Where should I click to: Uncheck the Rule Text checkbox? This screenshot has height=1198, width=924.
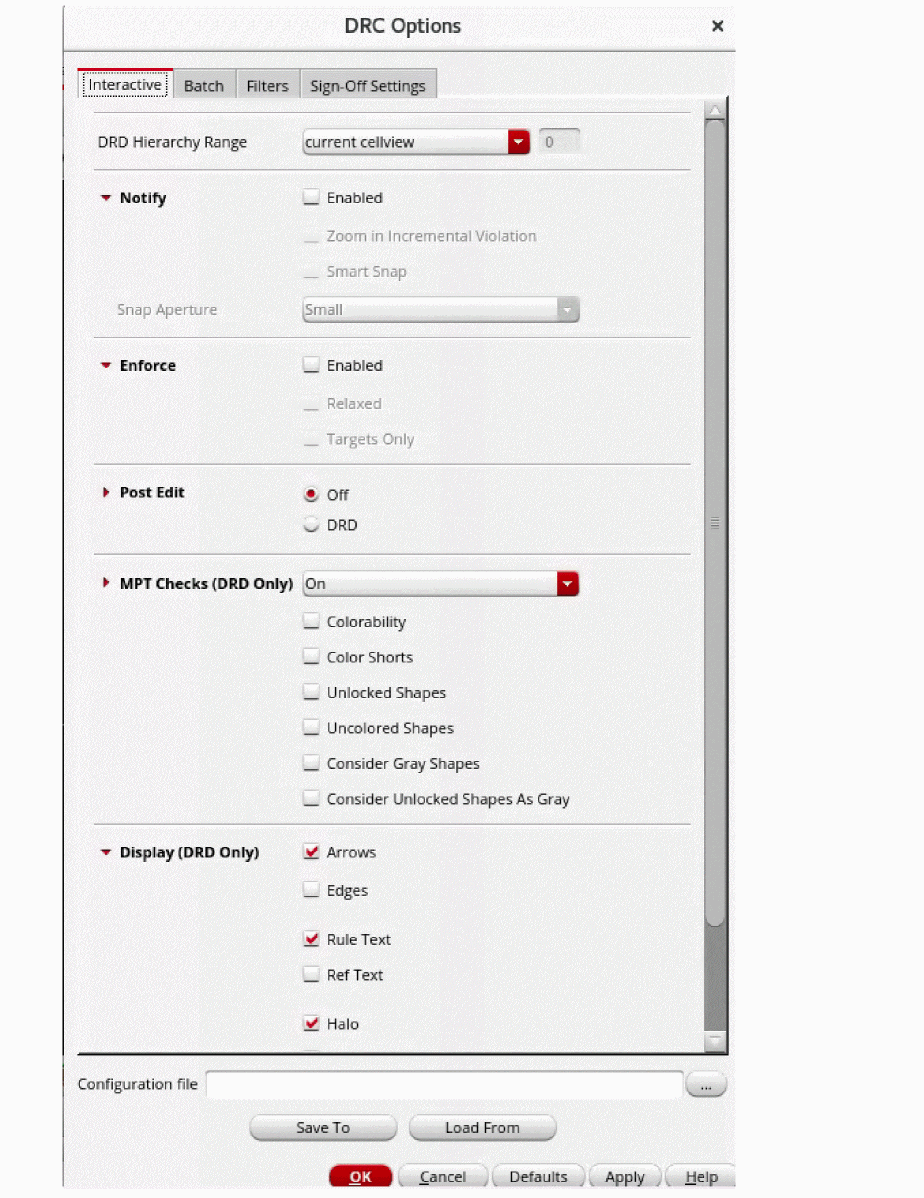pos(311,939)
